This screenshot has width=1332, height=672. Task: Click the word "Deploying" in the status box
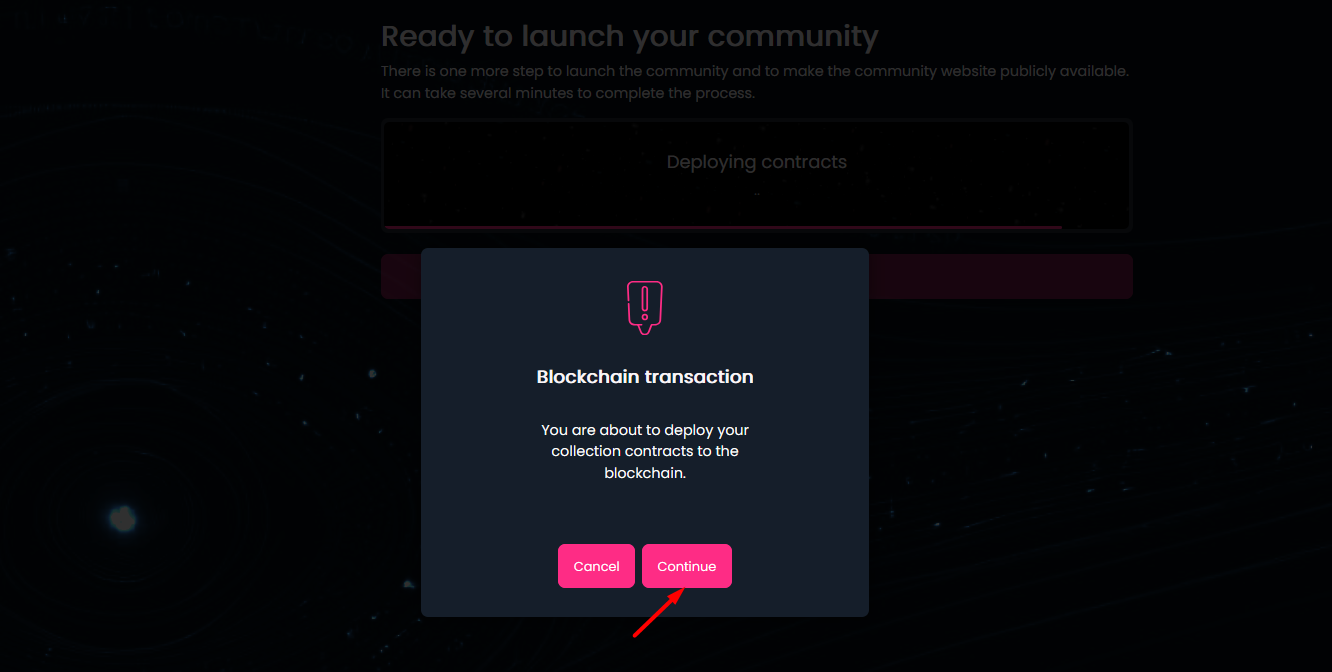click(x=711, y=162)
